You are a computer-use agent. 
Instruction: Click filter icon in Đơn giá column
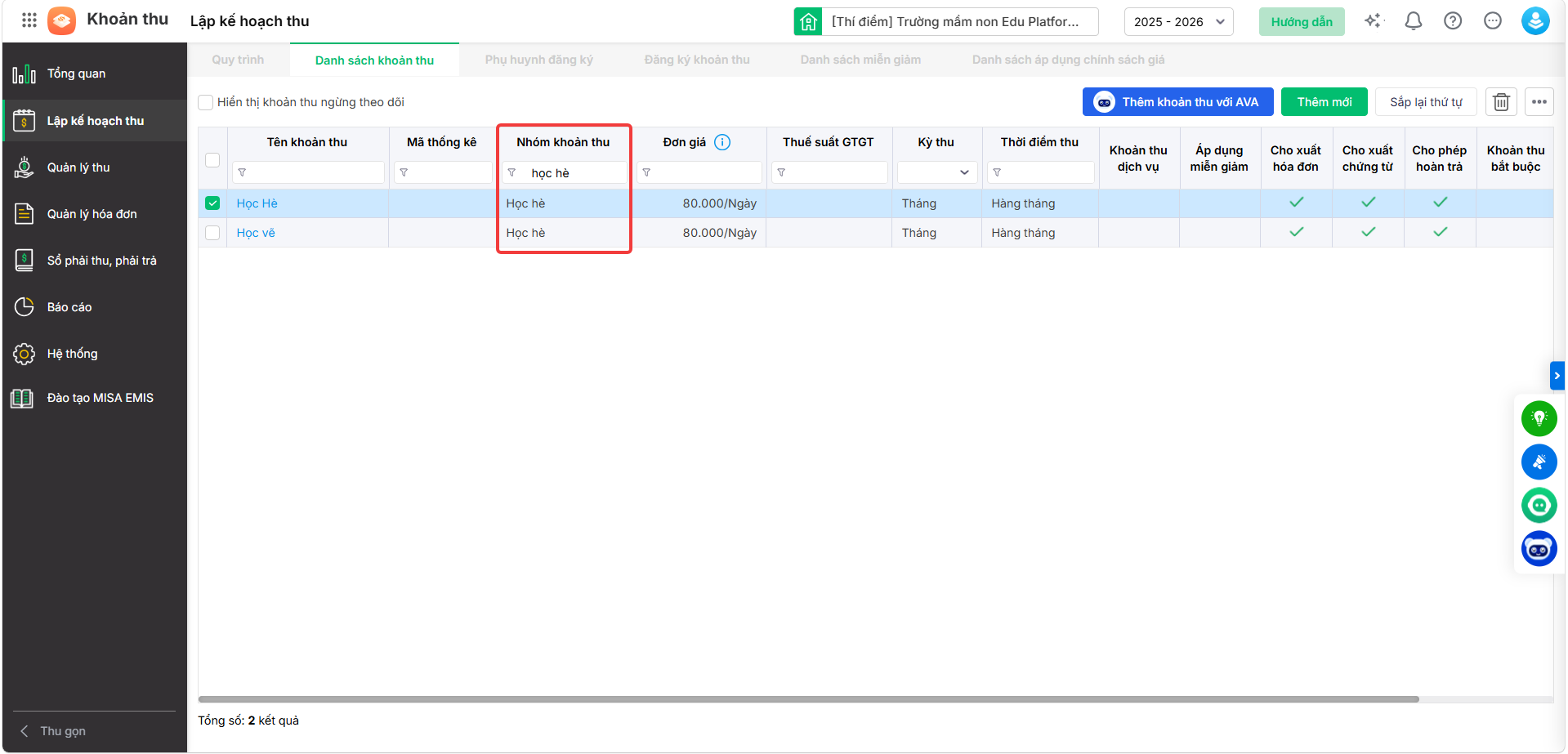[646, 172]
